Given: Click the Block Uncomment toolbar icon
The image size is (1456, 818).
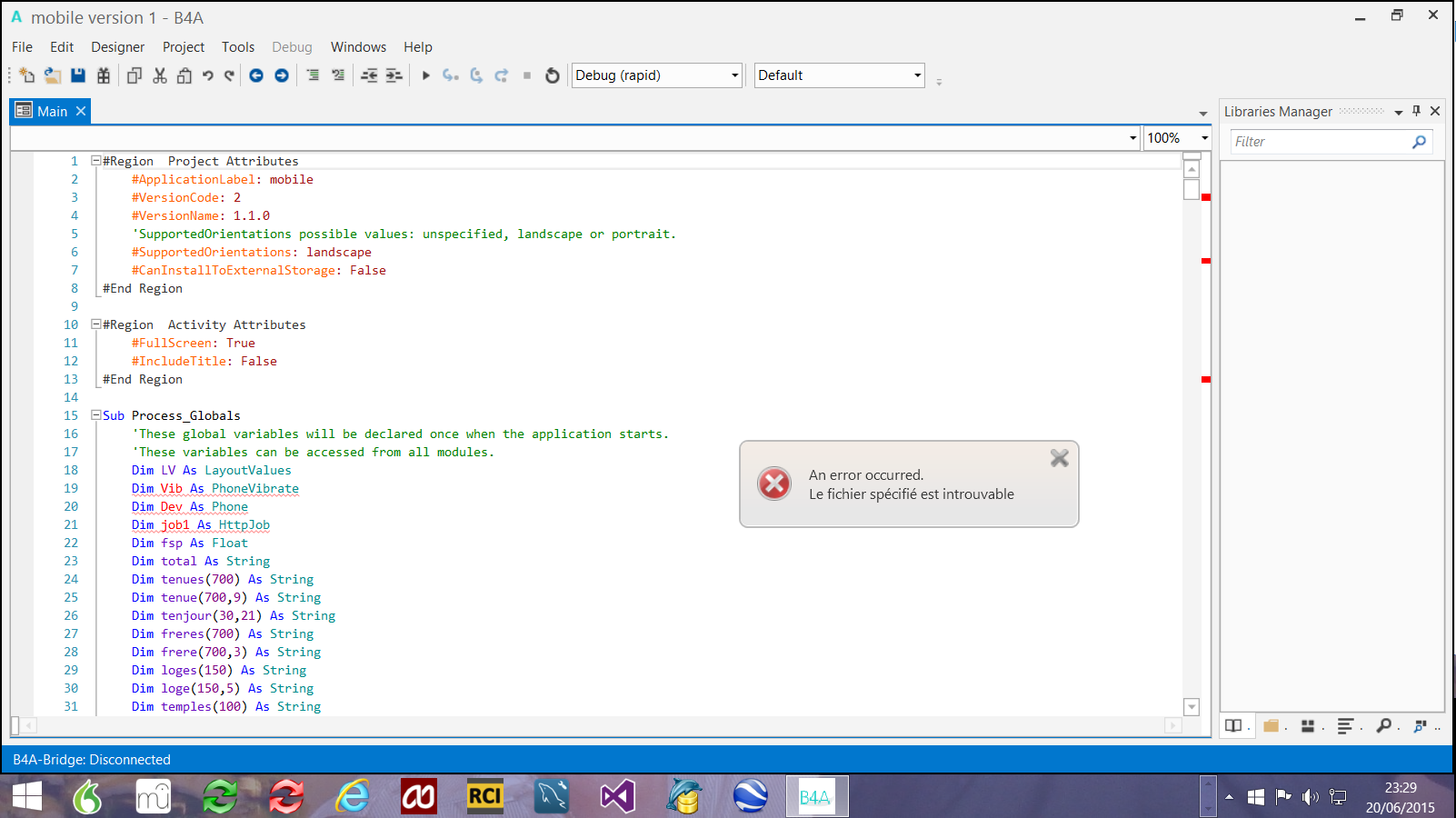Looking at the screenshot, I should point(338,75).
